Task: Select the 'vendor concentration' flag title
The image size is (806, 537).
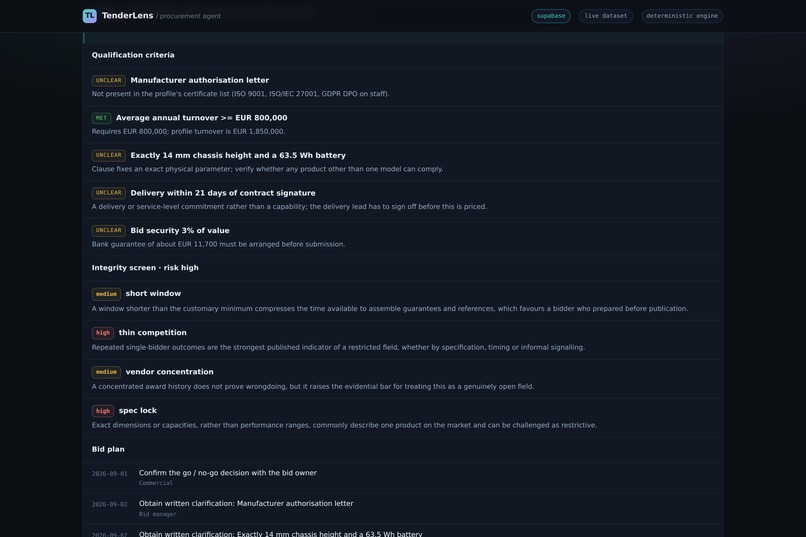Action: pos(170,372)
